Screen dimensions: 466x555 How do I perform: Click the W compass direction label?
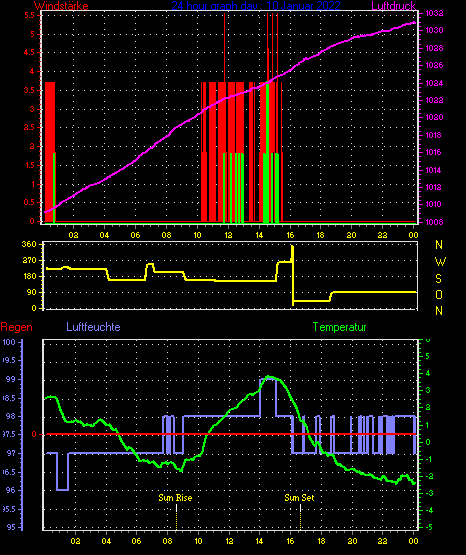pyautogui.click(x=440, y=262)
